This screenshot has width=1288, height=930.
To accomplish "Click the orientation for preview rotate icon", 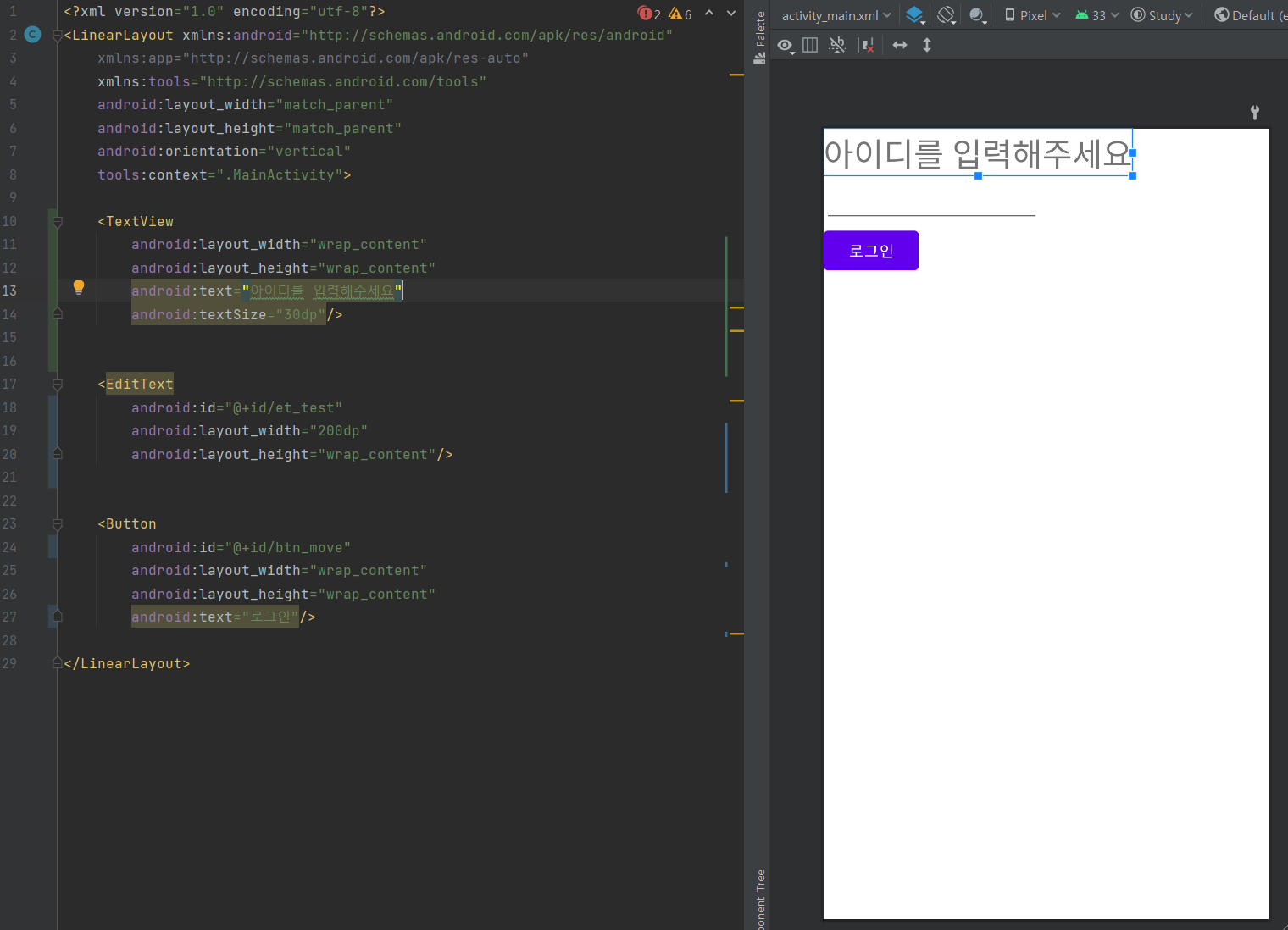I will click(x=947, y=15).
